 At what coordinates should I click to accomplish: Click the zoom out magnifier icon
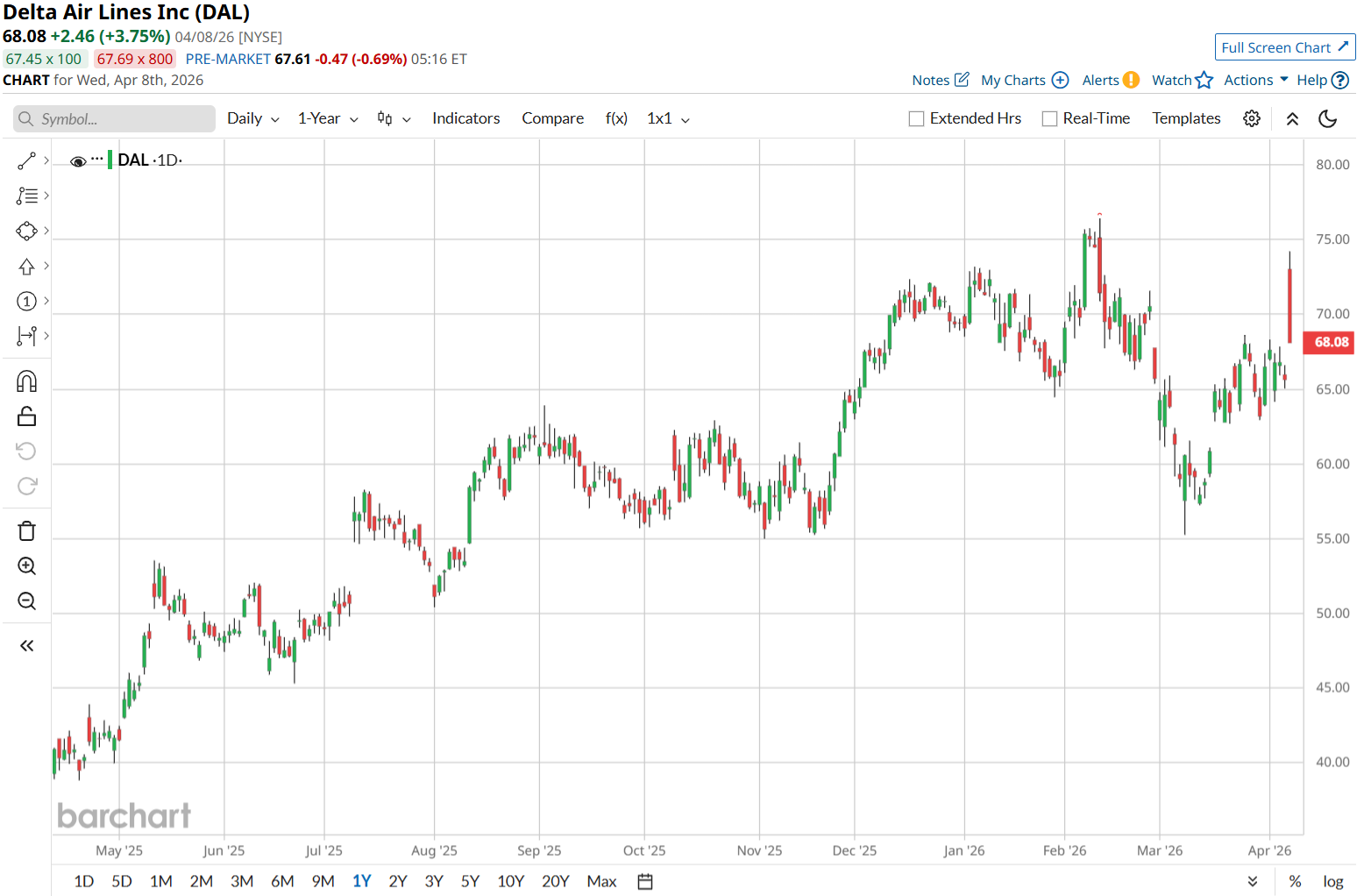pos(26,601)
